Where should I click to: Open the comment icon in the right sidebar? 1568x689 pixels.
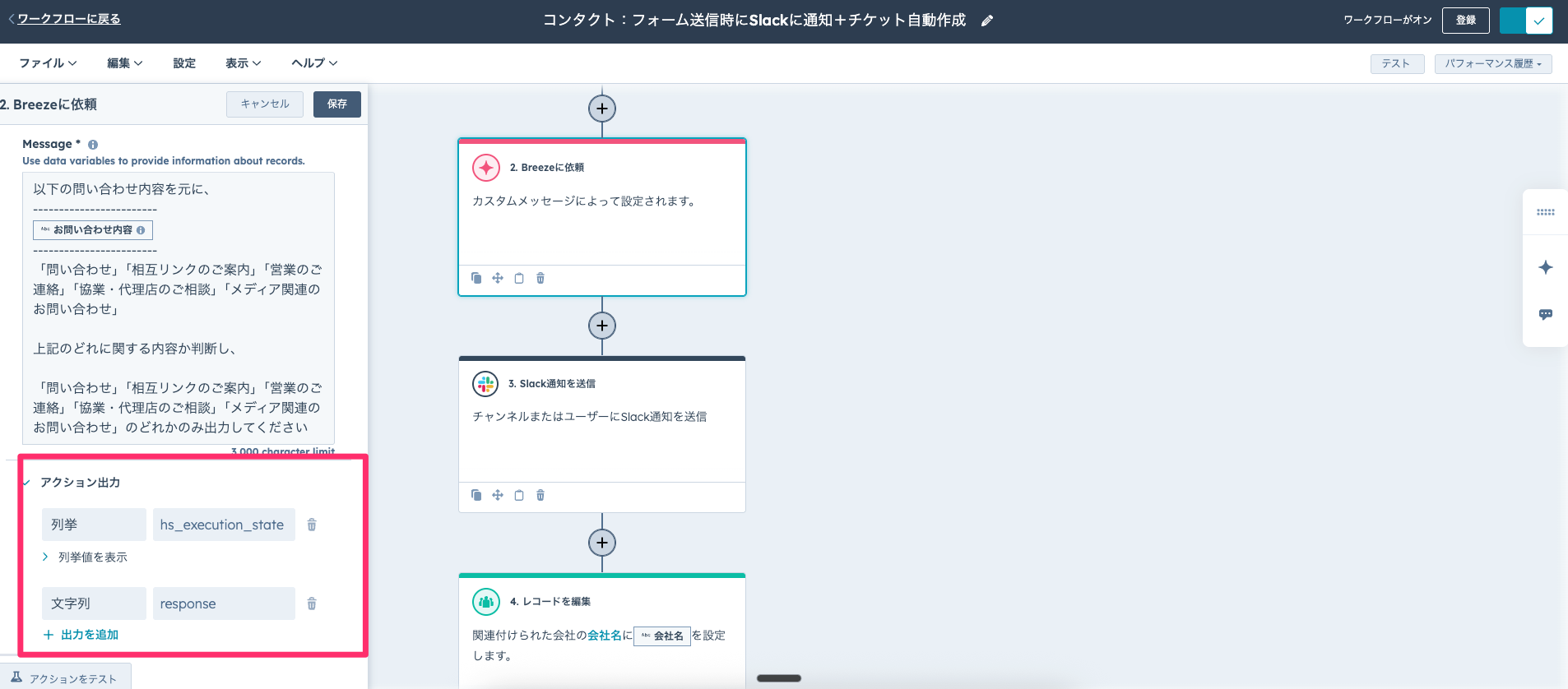click(1545, 314)
